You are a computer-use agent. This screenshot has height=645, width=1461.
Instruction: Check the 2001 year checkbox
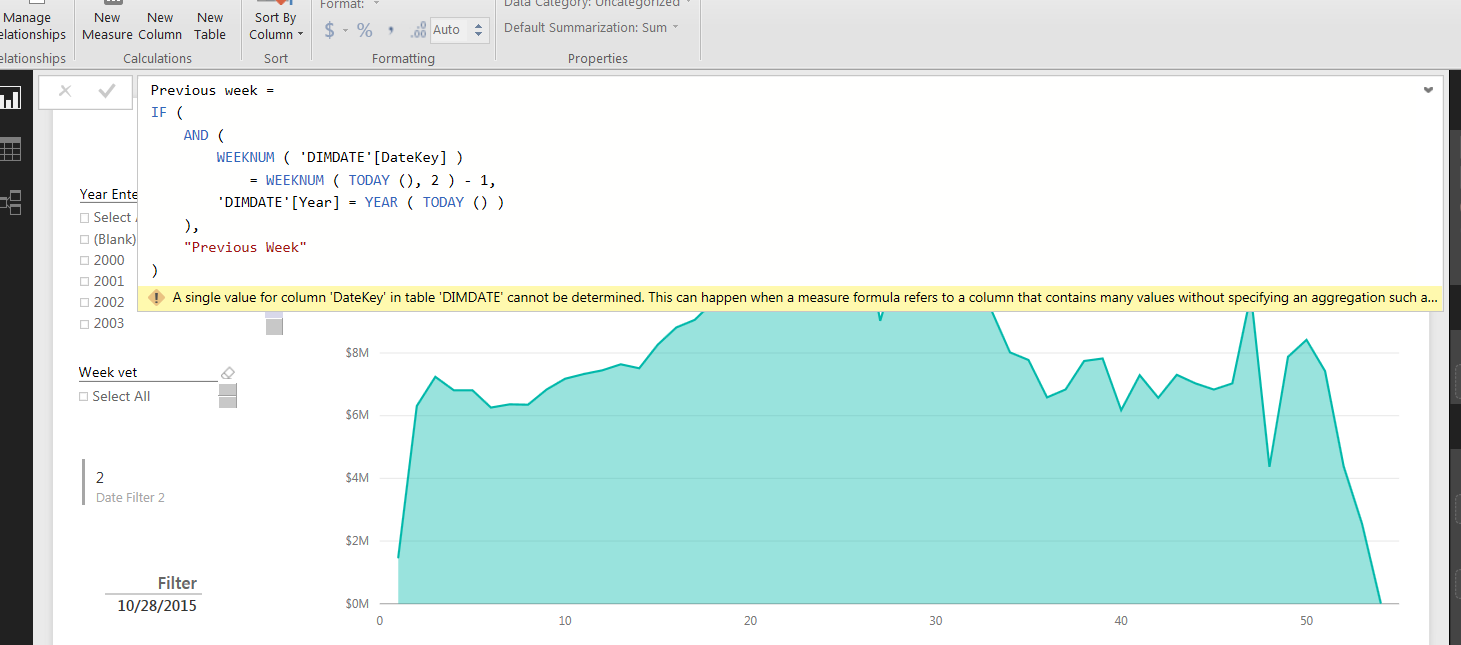point(85,281)
